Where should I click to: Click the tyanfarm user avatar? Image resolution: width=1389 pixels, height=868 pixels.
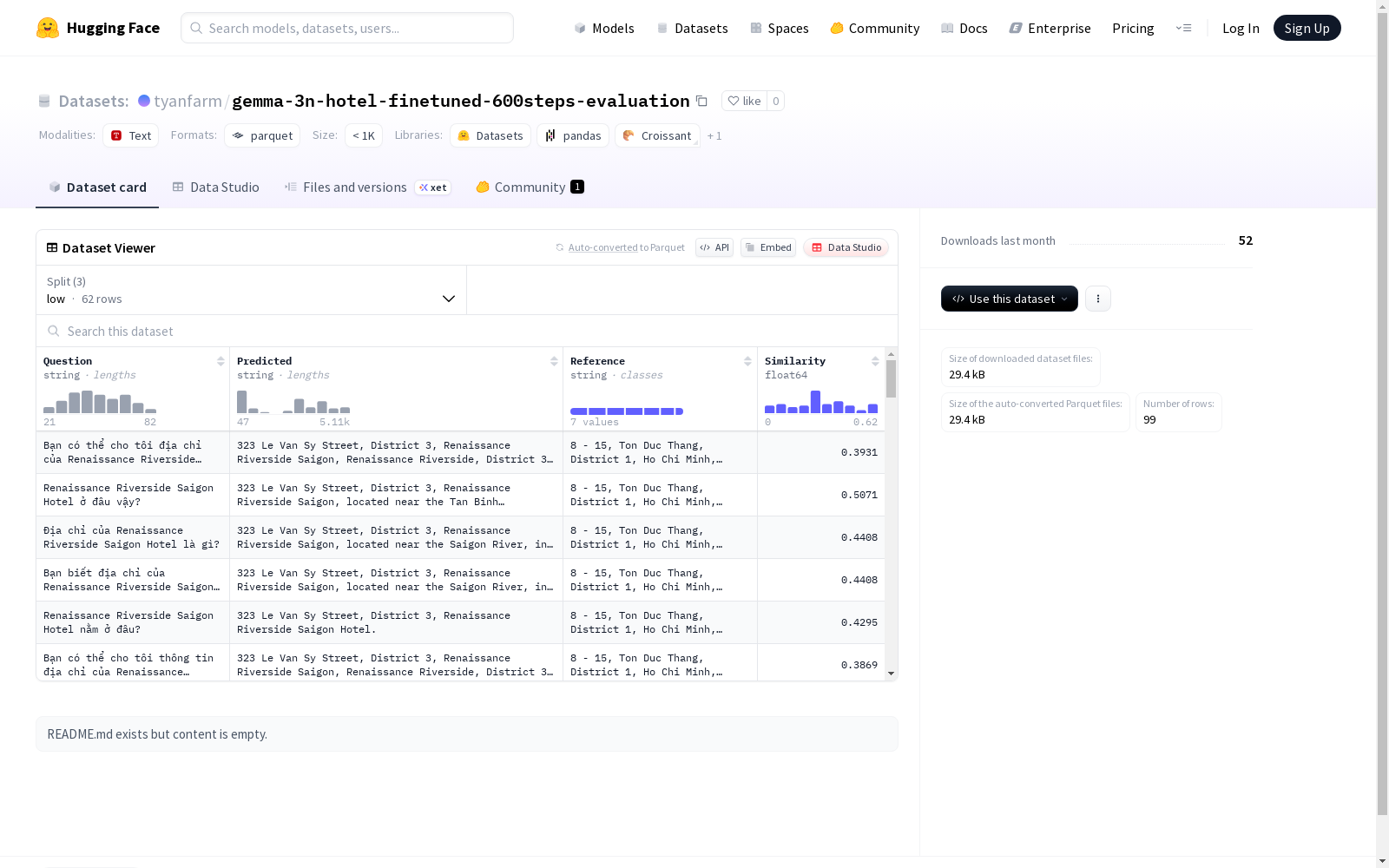click(x=144, y=101)
